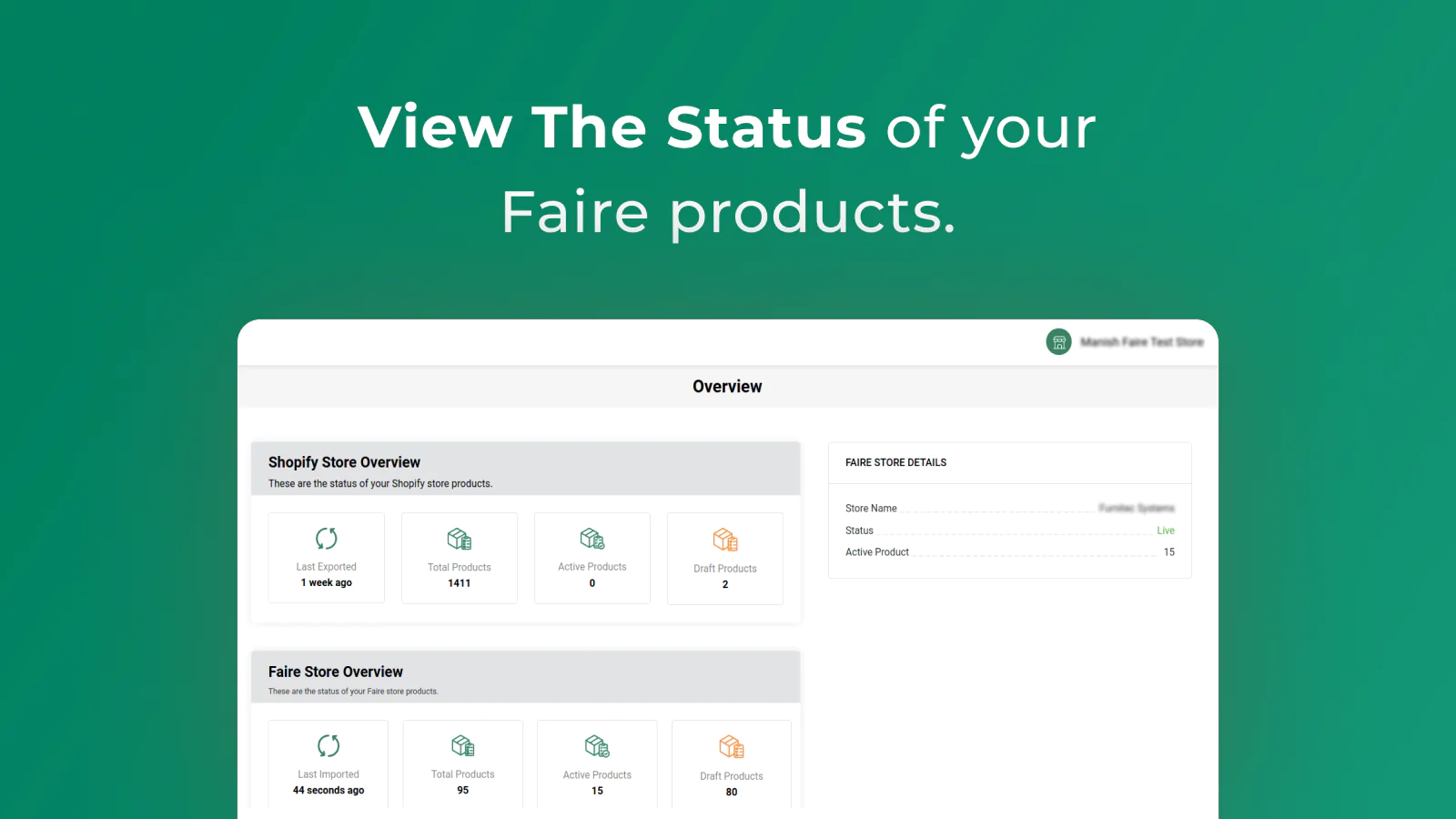Select the Shopify Active Products value 0
1456x819 pixels.
pos(592,583)
